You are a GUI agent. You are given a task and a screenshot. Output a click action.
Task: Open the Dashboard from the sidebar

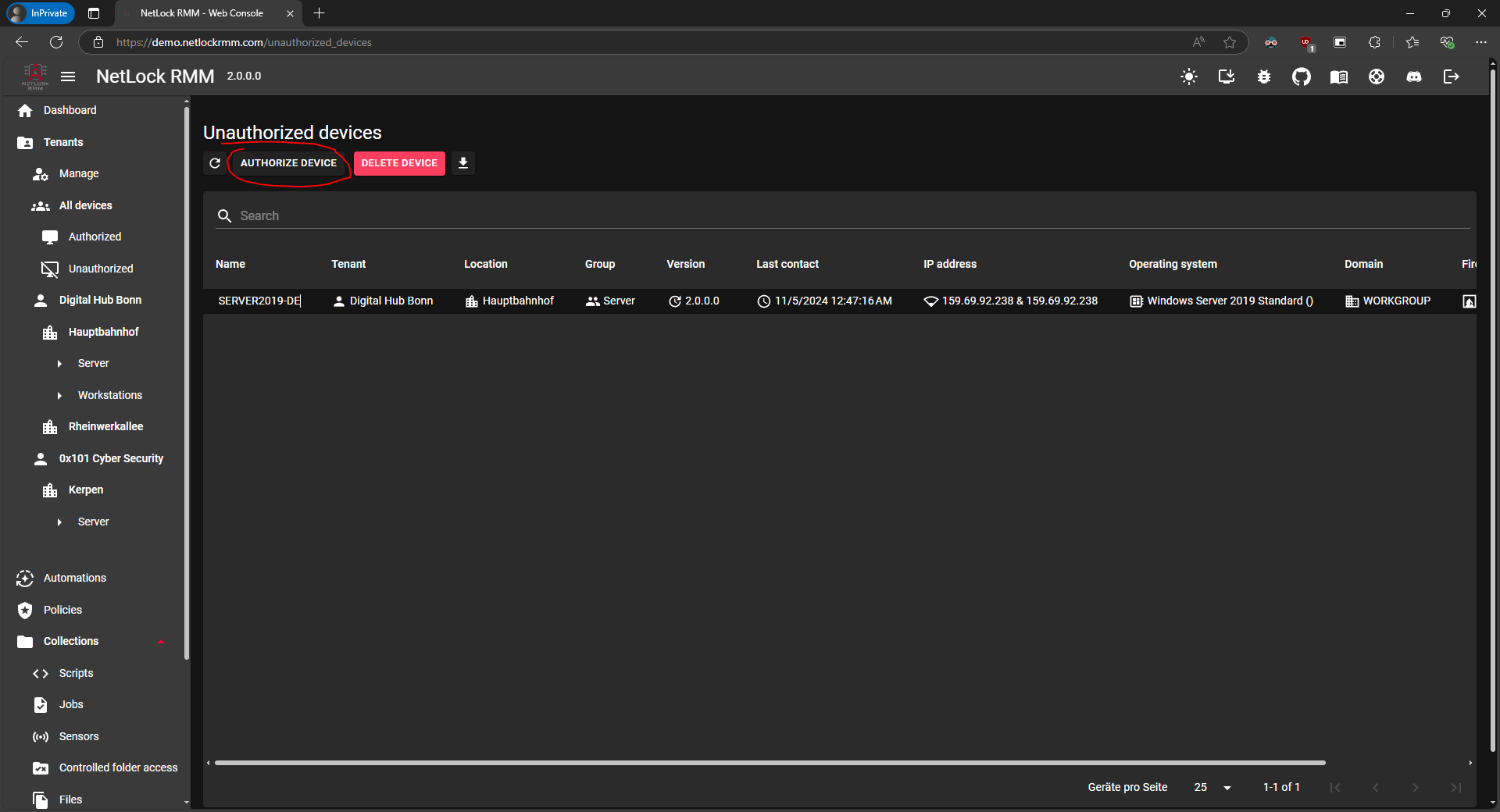(x=69, y=110)
